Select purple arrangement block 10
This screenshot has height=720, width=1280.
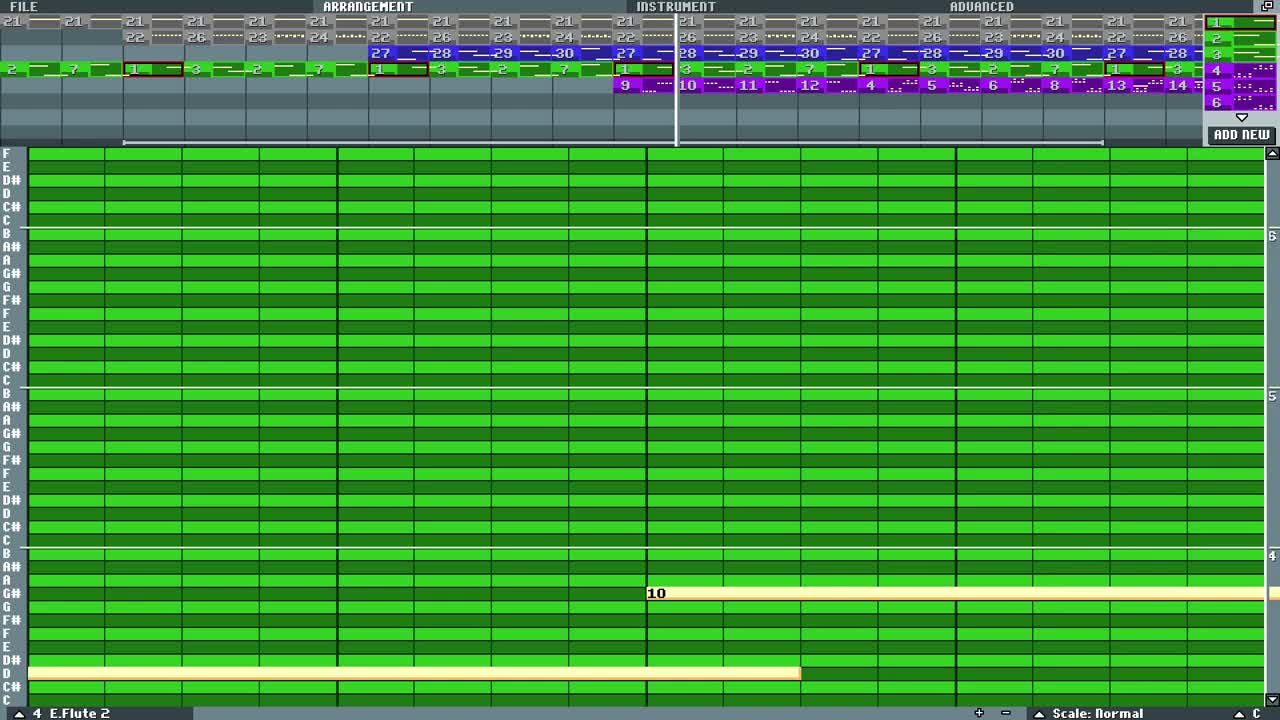(706, 85)
